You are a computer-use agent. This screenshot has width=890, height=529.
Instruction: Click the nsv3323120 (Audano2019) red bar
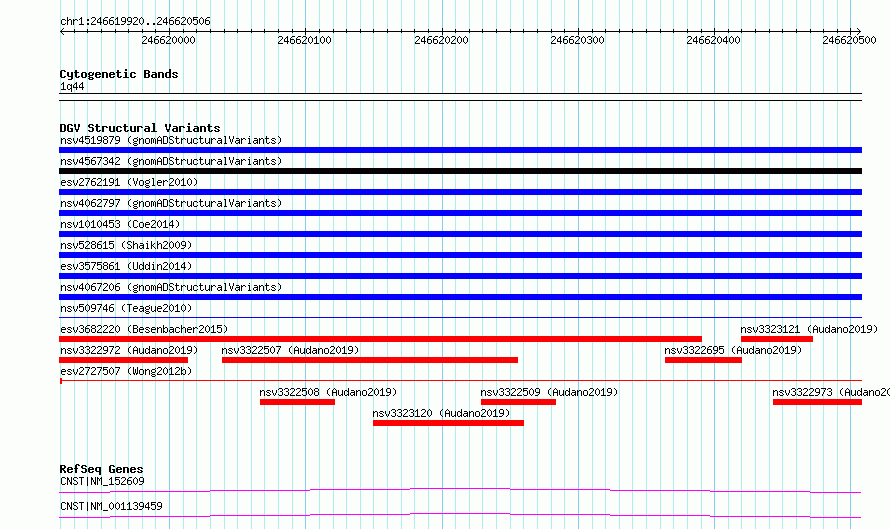point(448,423)
